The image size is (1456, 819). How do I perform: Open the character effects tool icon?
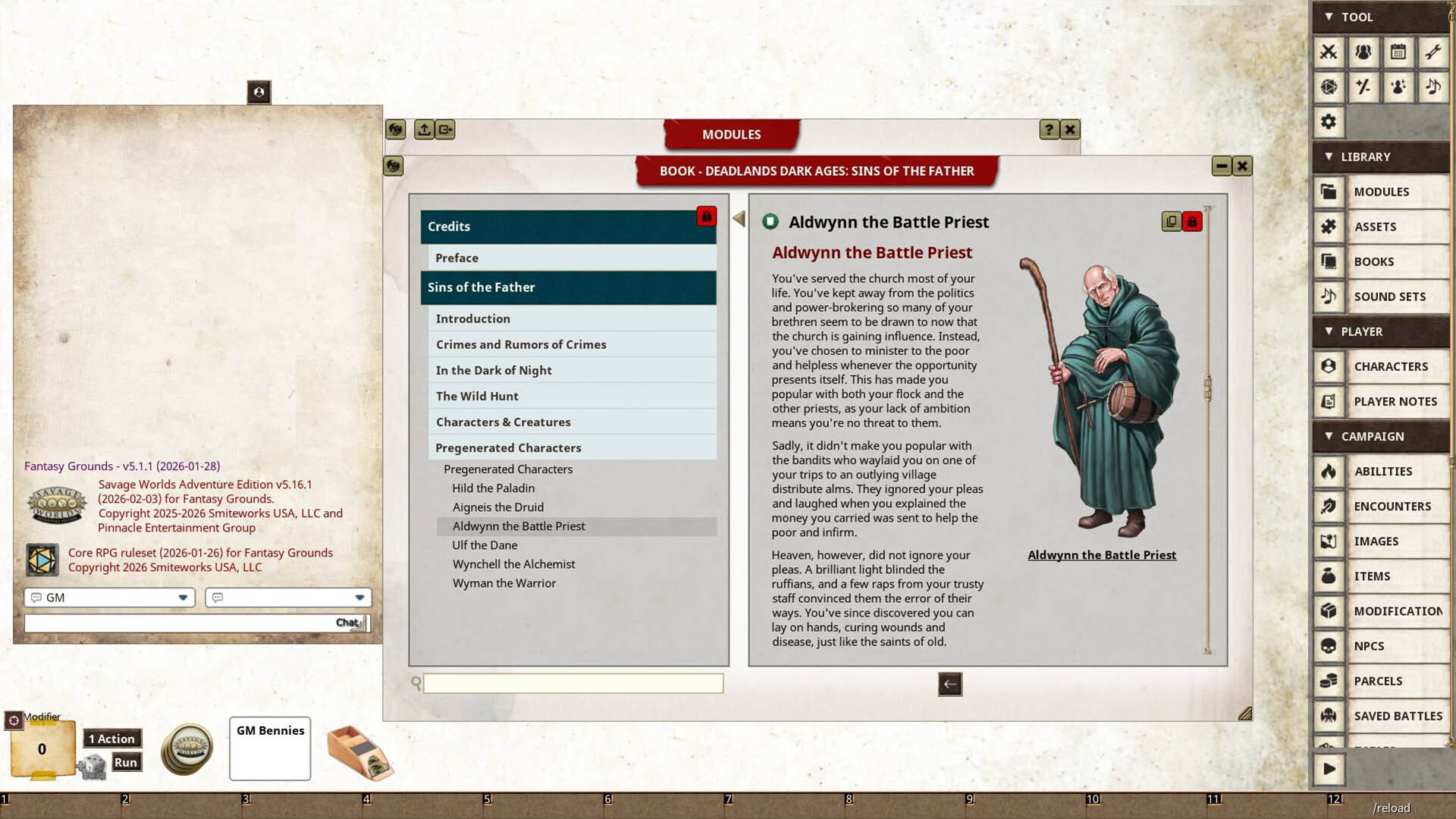click(1399, 86)
